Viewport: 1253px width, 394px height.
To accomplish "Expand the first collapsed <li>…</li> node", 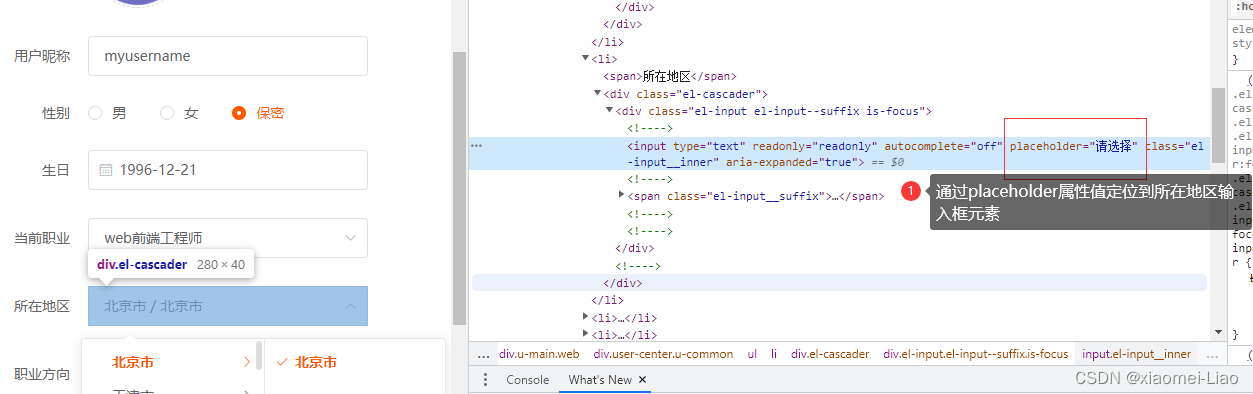I will click(585, 317).
